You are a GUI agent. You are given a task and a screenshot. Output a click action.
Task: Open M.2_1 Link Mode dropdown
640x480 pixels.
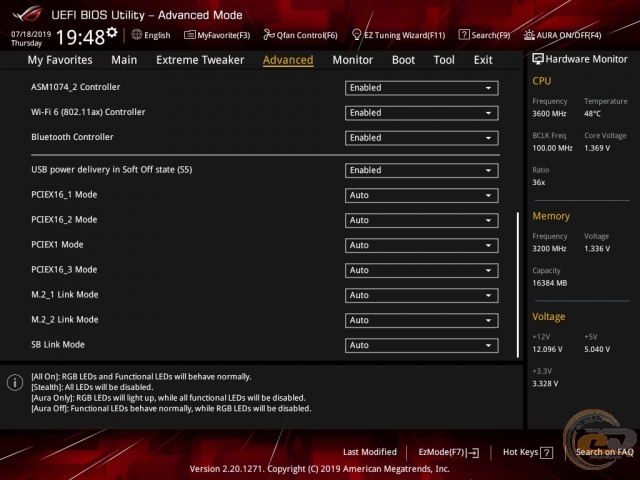[422, 295]
